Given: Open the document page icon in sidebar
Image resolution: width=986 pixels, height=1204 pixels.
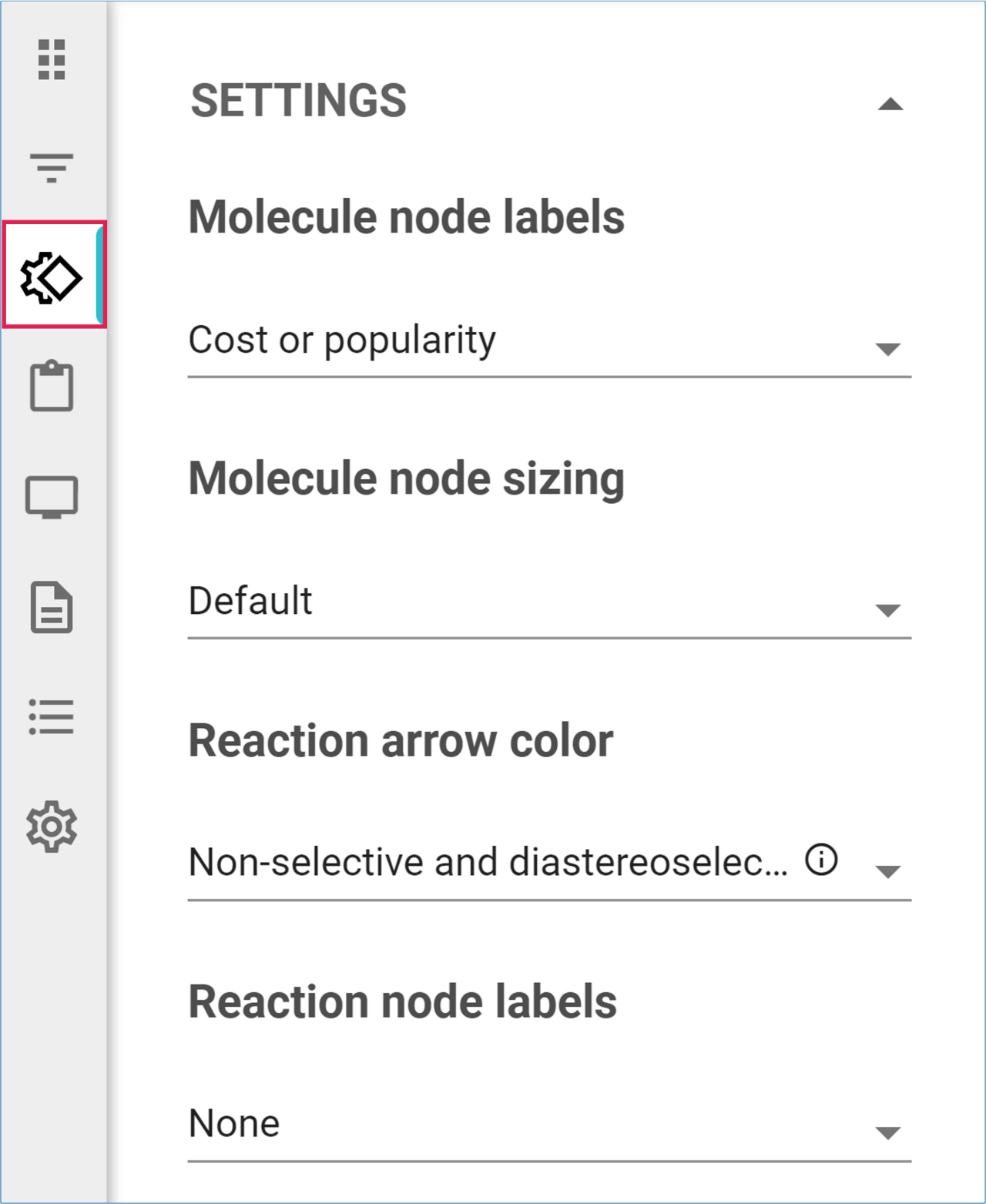Looking at the screenshot, I should 52,607.
